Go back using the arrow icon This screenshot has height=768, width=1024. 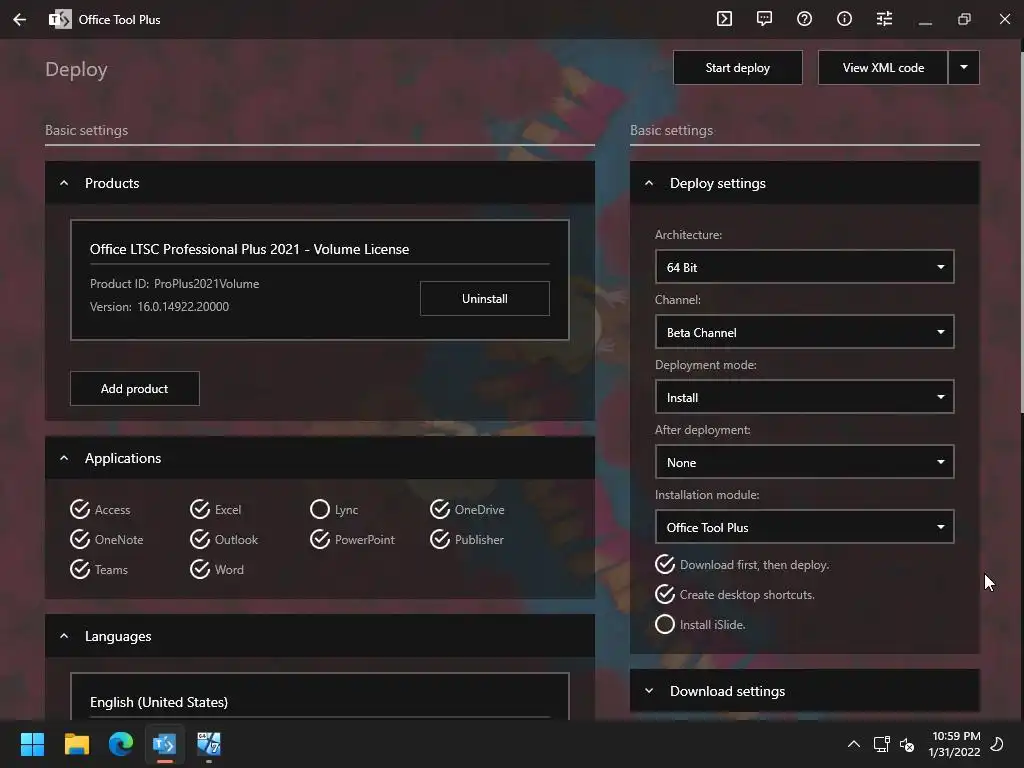(20, 20)
